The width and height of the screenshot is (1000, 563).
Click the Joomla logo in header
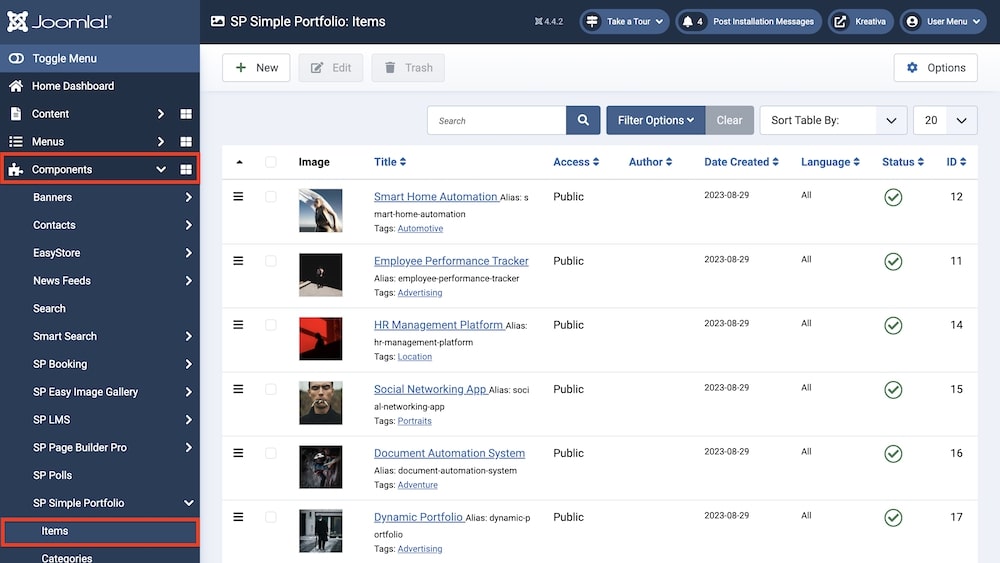point(58,22)
